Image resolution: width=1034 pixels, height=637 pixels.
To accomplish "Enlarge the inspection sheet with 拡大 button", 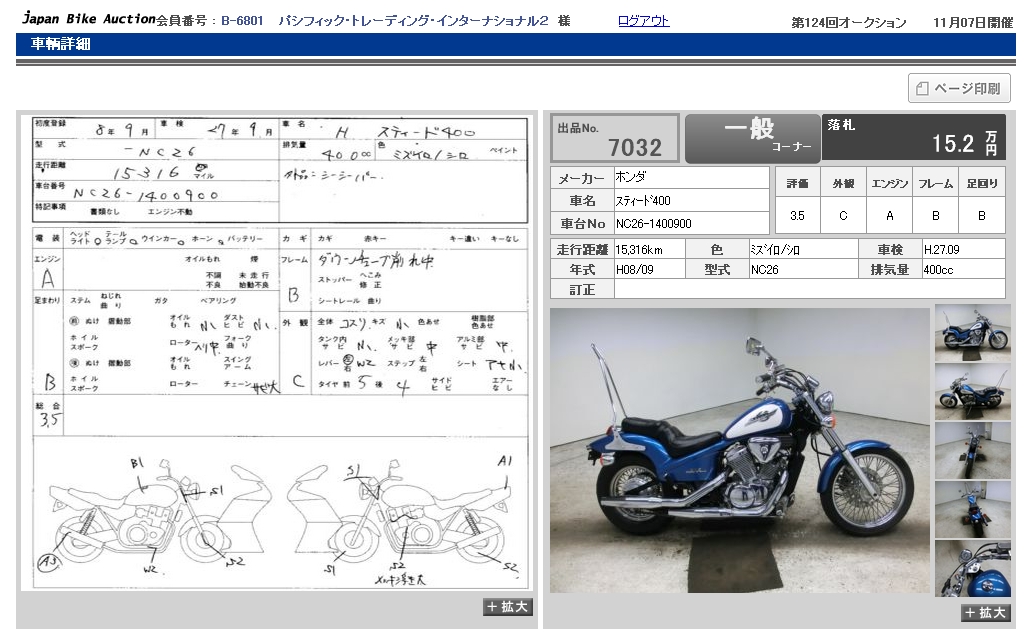I will coord(508,607).
